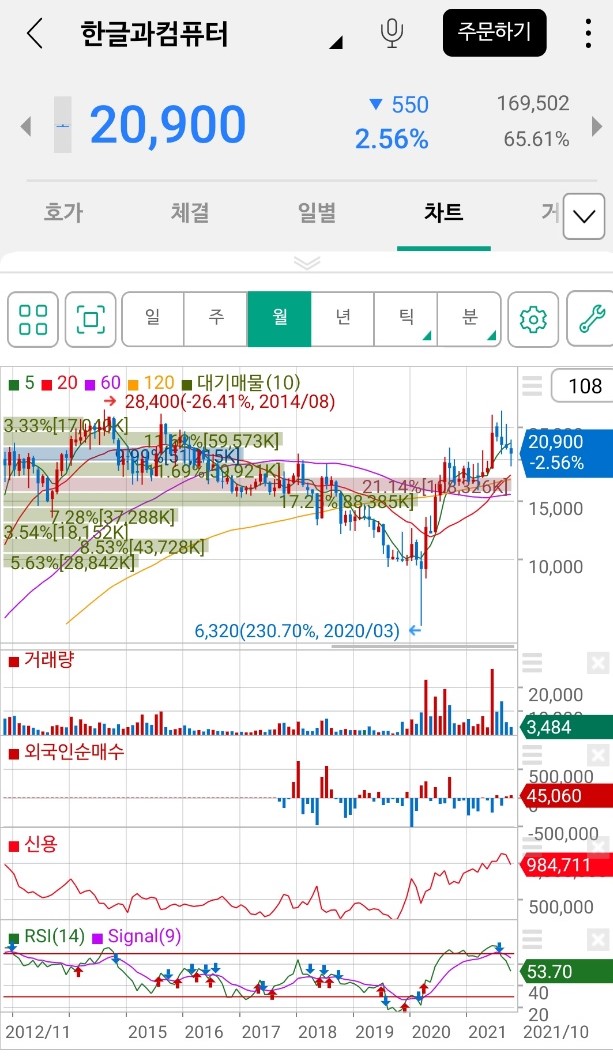Screen dimensions: 613x1058
Task: Tap the 45,060 foreign net buy tag
Action: coord(566,796)
